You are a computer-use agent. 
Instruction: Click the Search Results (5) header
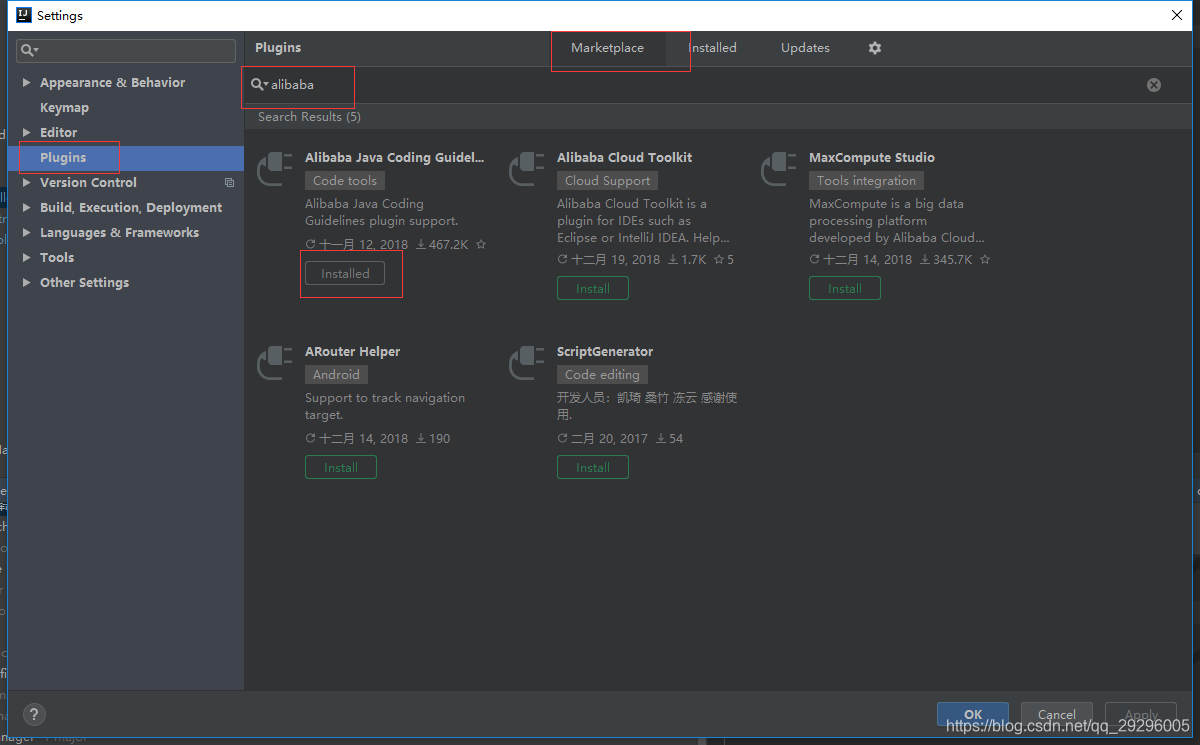[309, 117]
